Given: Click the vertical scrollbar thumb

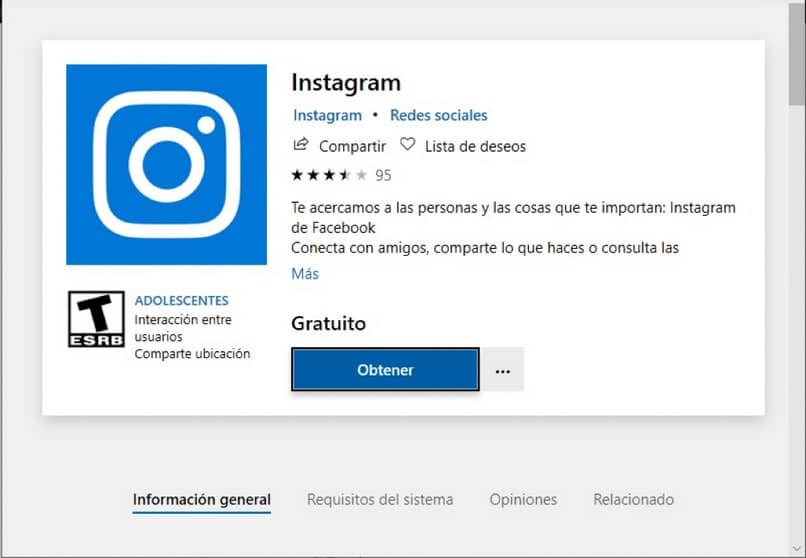Looking at the screenshot, I should point(797,54).
